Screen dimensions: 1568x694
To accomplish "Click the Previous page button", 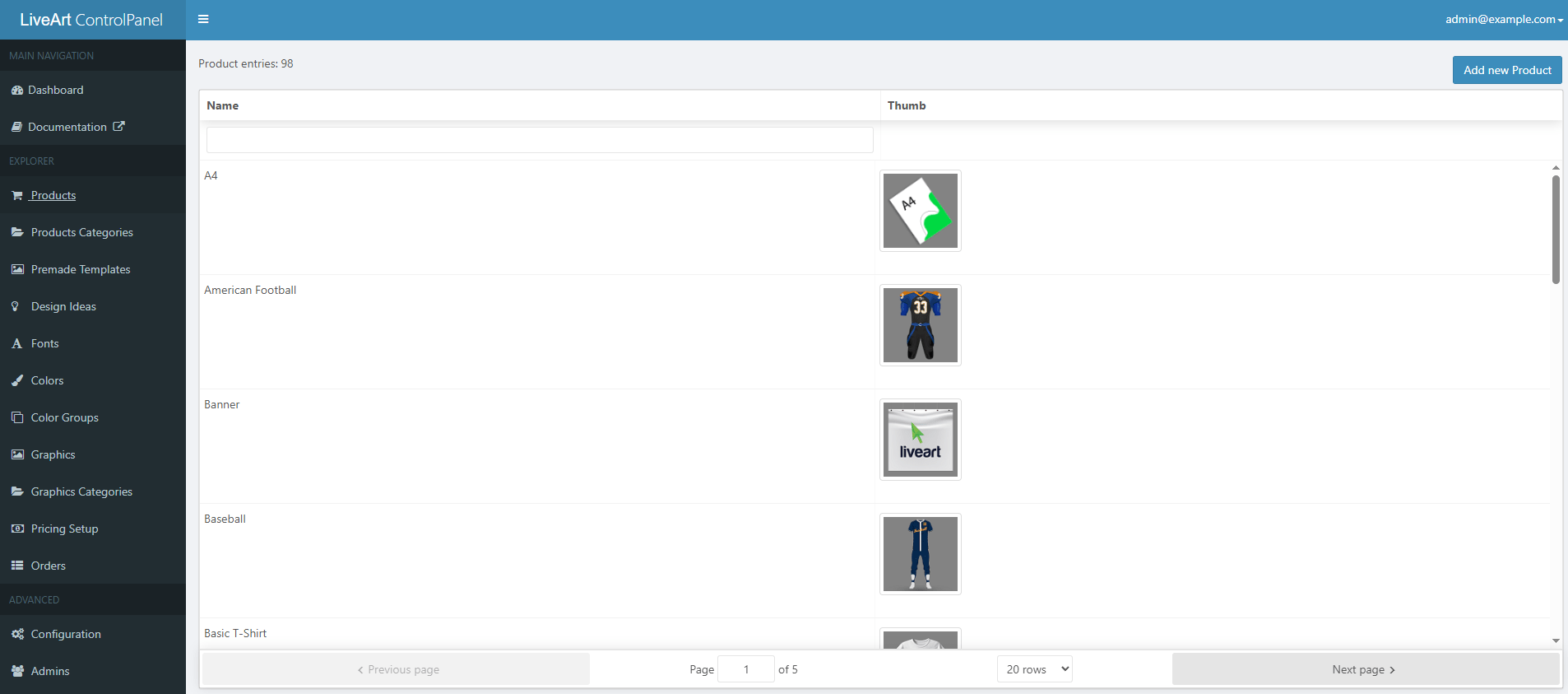I will click(397, 669).
